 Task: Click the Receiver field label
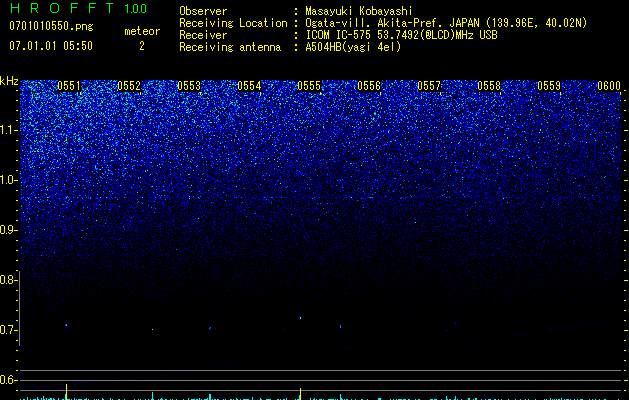click(203, 35)
